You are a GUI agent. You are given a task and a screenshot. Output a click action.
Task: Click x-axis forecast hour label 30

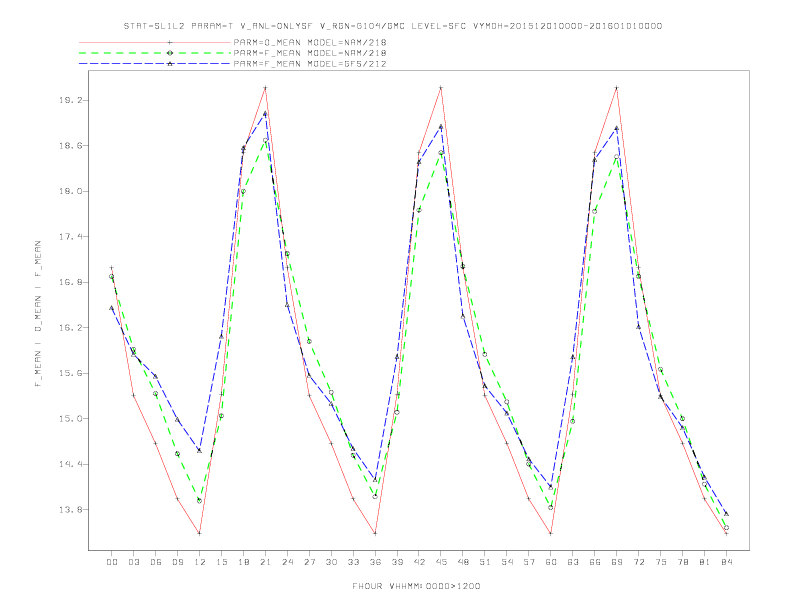331,562
